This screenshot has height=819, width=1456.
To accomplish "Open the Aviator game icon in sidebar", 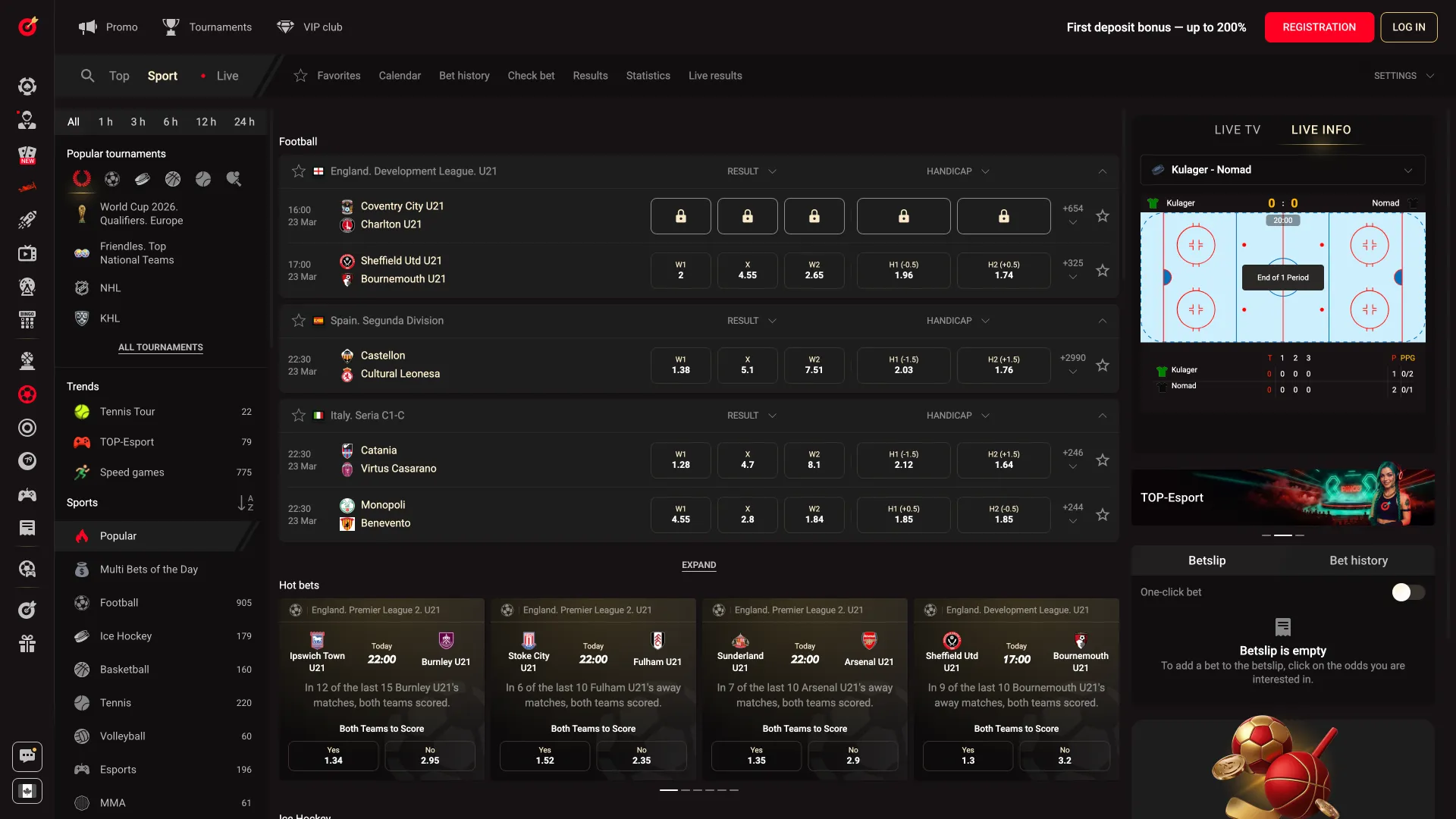I will (x=27, y=220).
